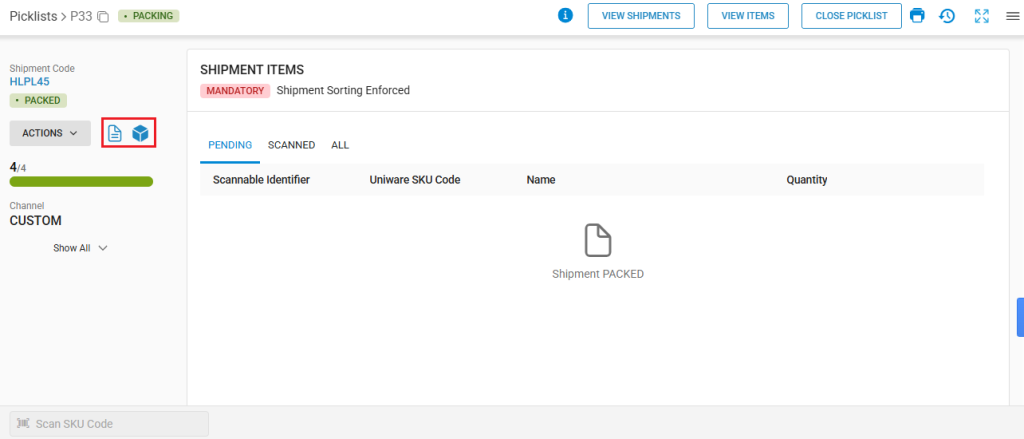Screen dimensions: 1024x439
Task: Select the PENDING tab
Action: point(230,145)
